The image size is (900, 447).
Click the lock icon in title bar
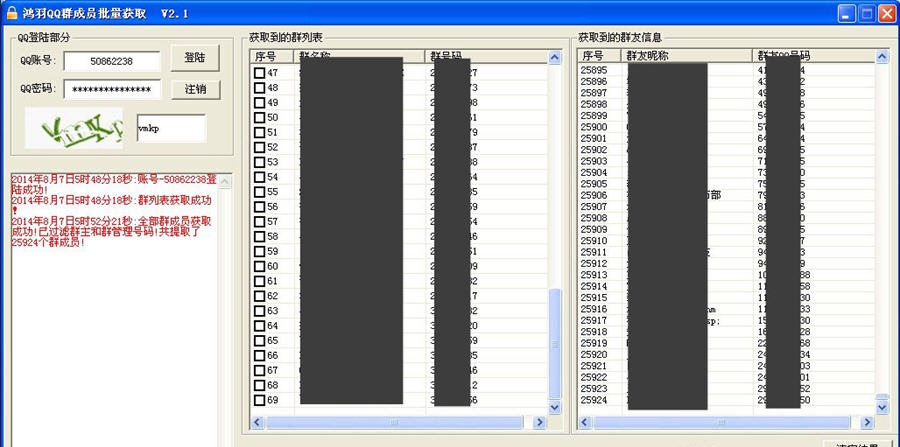click(x=11, y=13)
